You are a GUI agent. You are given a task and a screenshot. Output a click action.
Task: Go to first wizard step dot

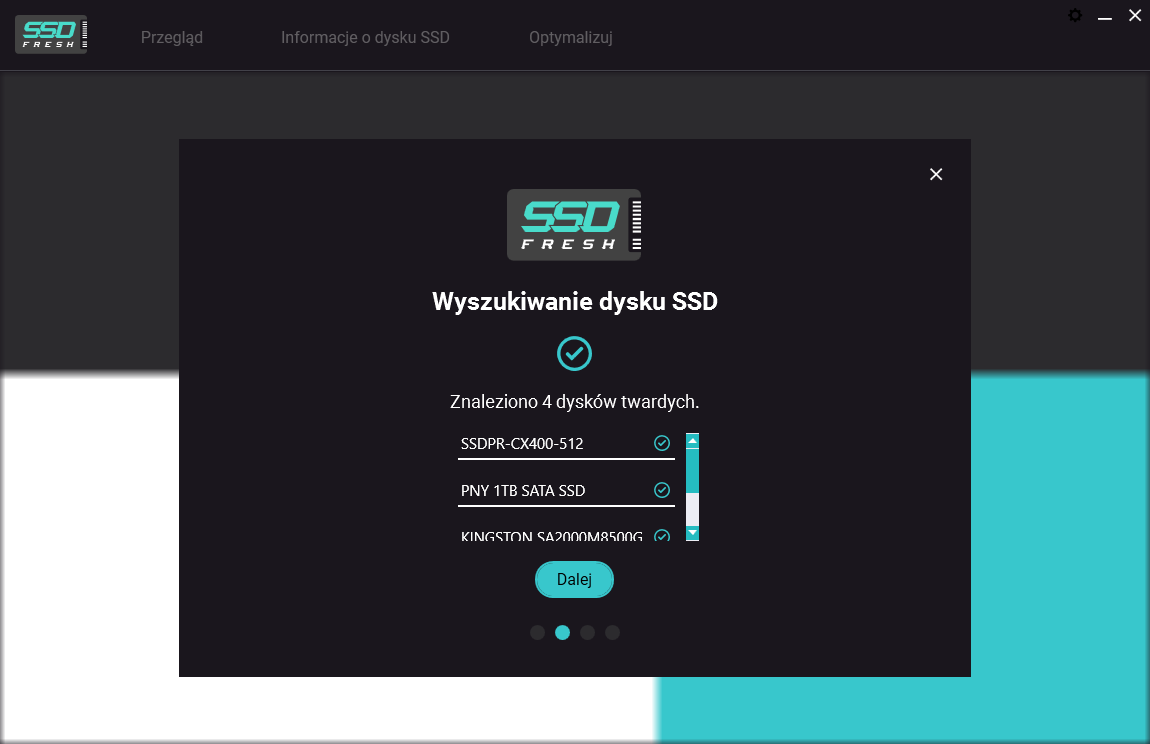point(538,632)
